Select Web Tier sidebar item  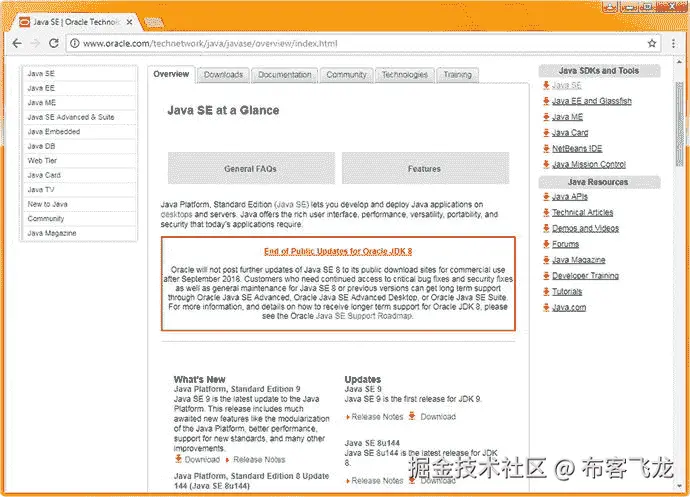click(80, 161)
